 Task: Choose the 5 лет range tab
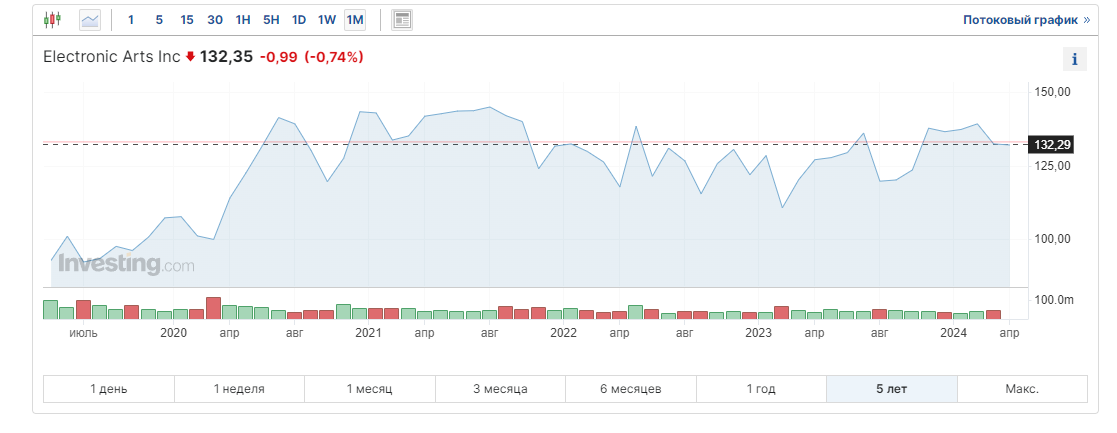(x=892, y=389)
